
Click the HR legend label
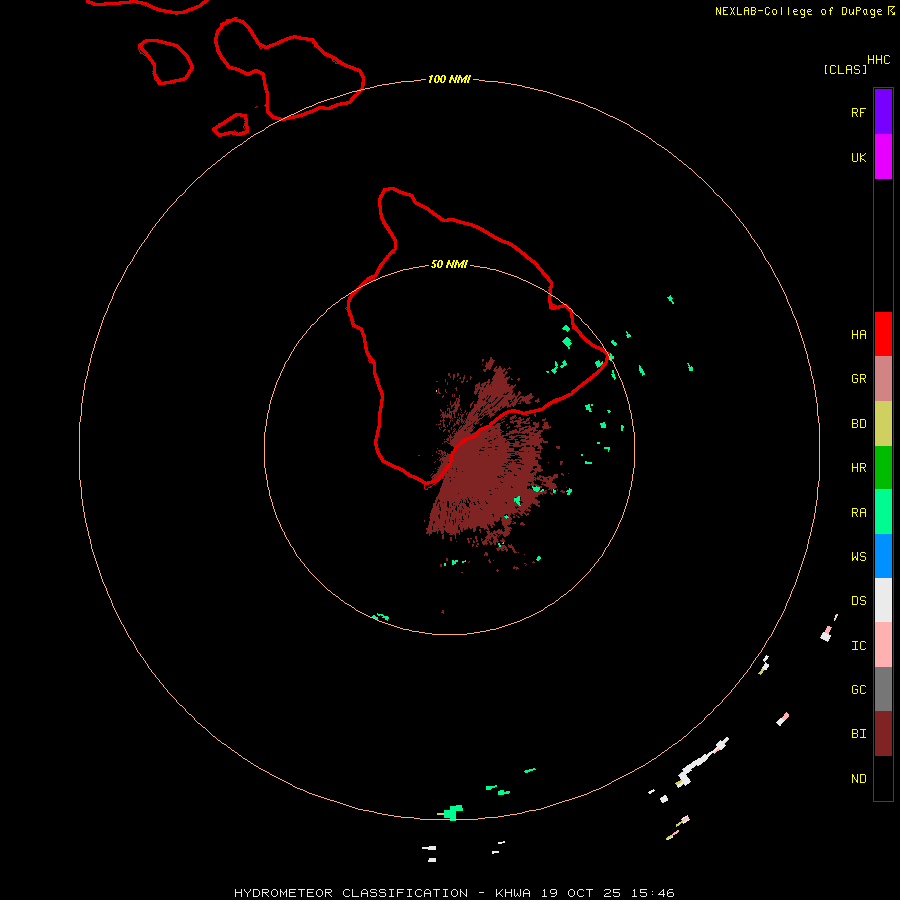858,468
